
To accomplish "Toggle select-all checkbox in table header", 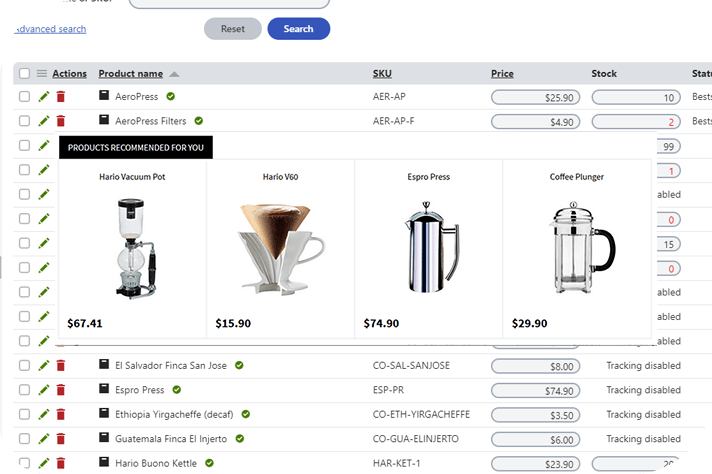I will (x=25, y=74).
